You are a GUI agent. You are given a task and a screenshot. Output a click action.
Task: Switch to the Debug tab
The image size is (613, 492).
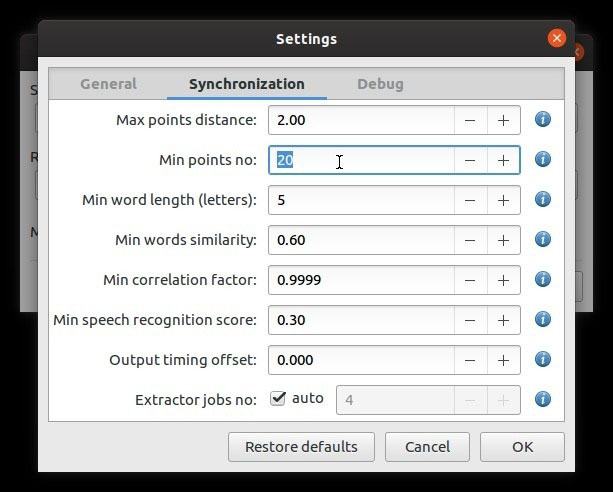[380, 84]
